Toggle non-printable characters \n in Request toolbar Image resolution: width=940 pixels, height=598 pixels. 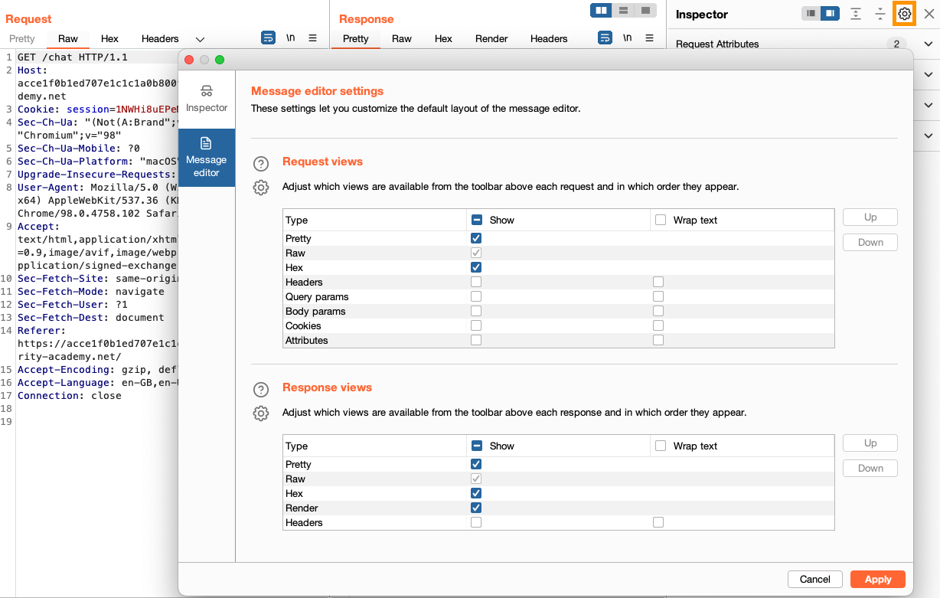[290, 38]
